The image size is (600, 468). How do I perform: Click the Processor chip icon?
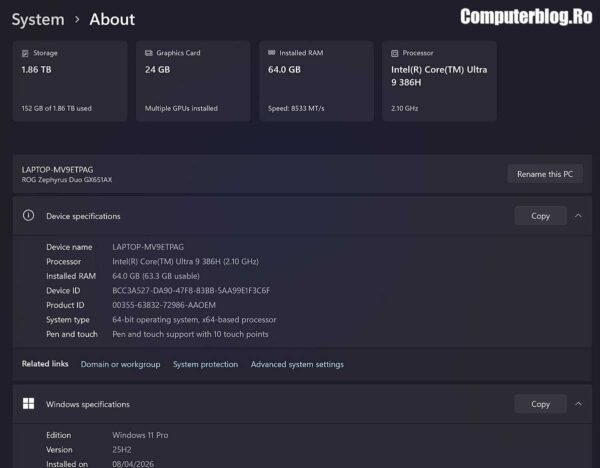pos(395,53)
